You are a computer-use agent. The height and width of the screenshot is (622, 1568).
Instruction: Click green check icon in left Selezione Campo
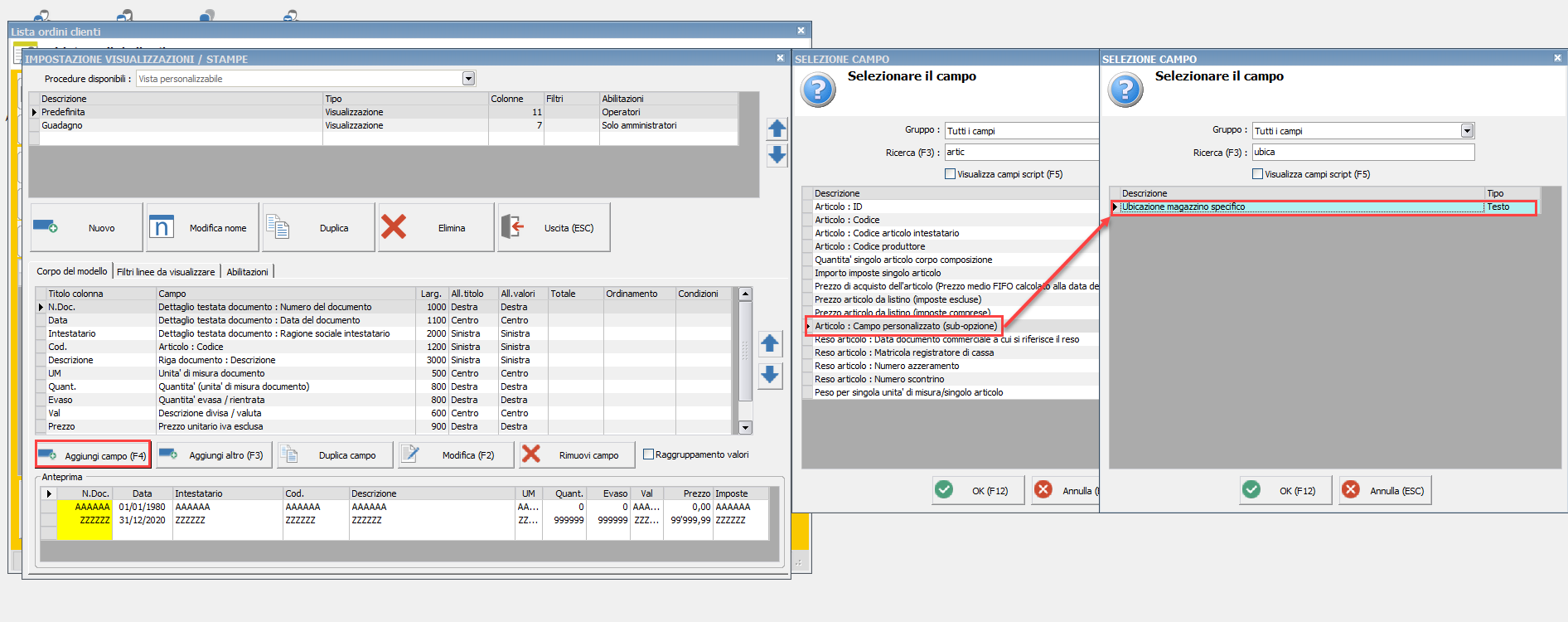pos(944,490)
